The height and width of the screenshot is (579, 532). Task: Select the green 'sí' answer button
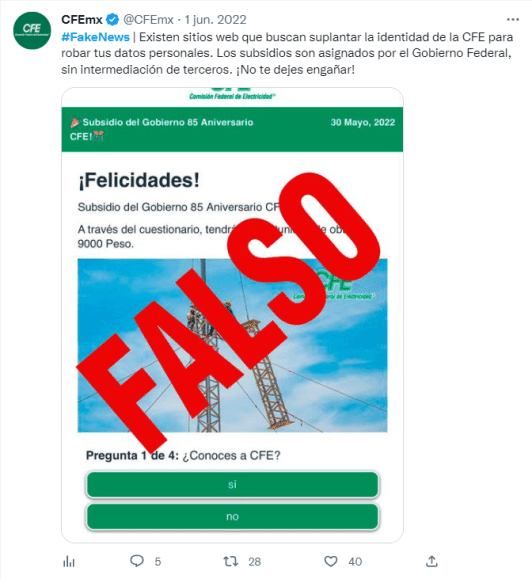pyautogui.click(x=232, y=484)
